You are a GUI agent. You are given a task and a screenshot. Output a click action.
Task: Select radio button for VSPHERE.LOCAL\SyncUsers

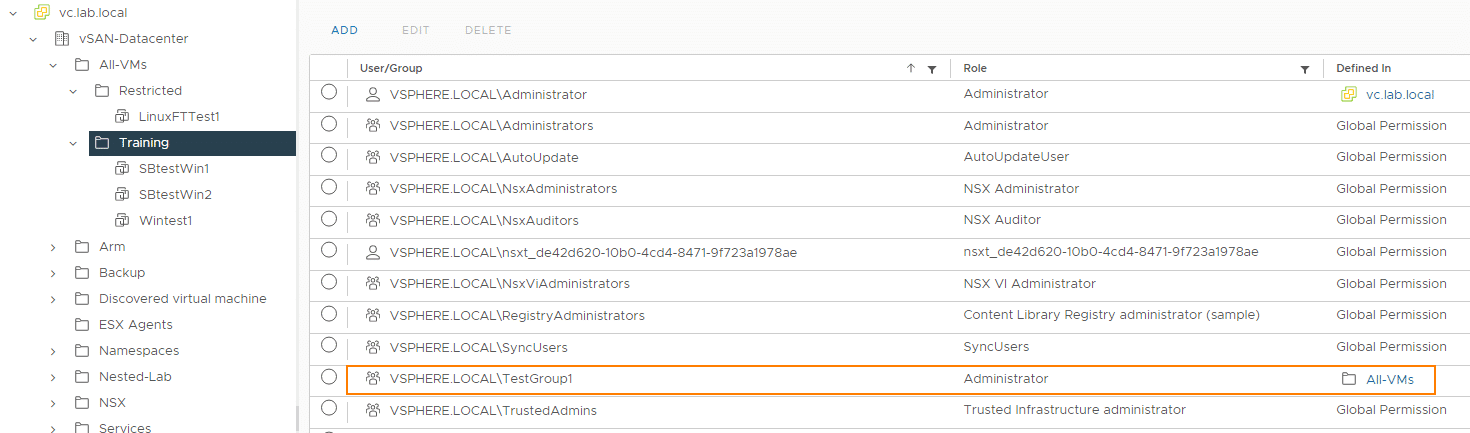click(329, 345)
